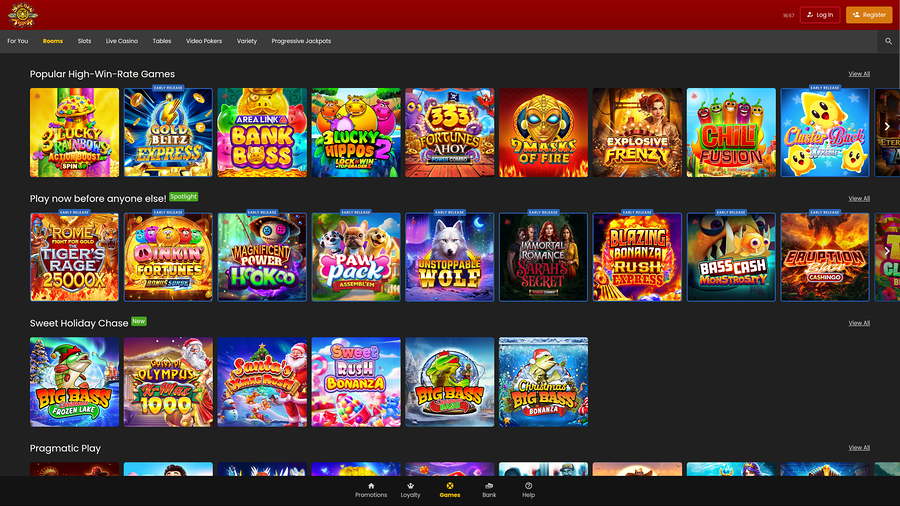Select the Video Pokers tab
Screen dimensions: 900x506
coord(204,41)
